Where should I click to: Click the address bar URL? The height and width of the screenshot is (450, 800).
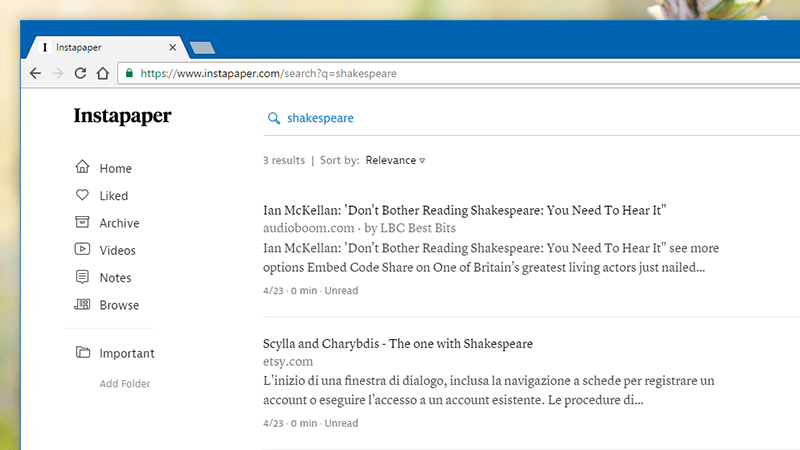click(x=268, y=73)
